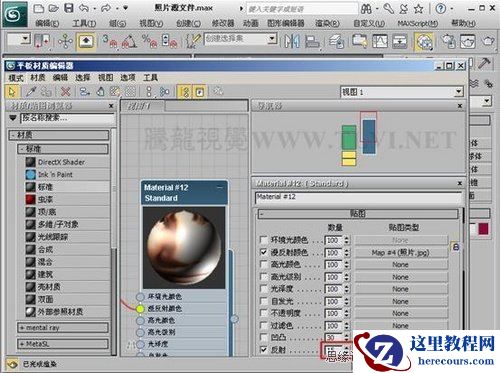This screenshot has height=373, width=500.
Task: Uncheck the 漫反射颜色 map checkbox
Action: coord(263,252)
